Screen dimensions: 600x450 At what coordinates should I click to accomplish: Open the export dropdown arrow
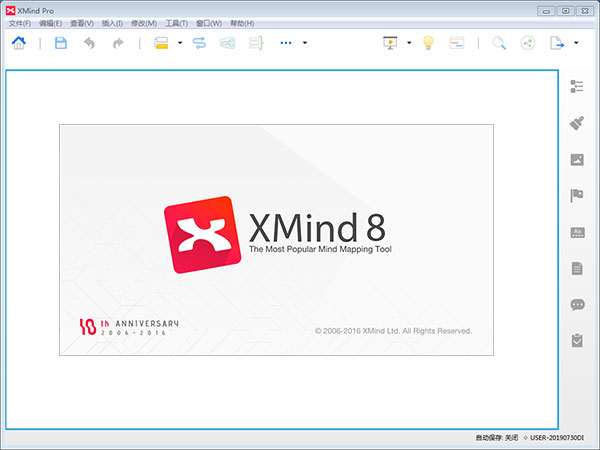click(576, 43)
